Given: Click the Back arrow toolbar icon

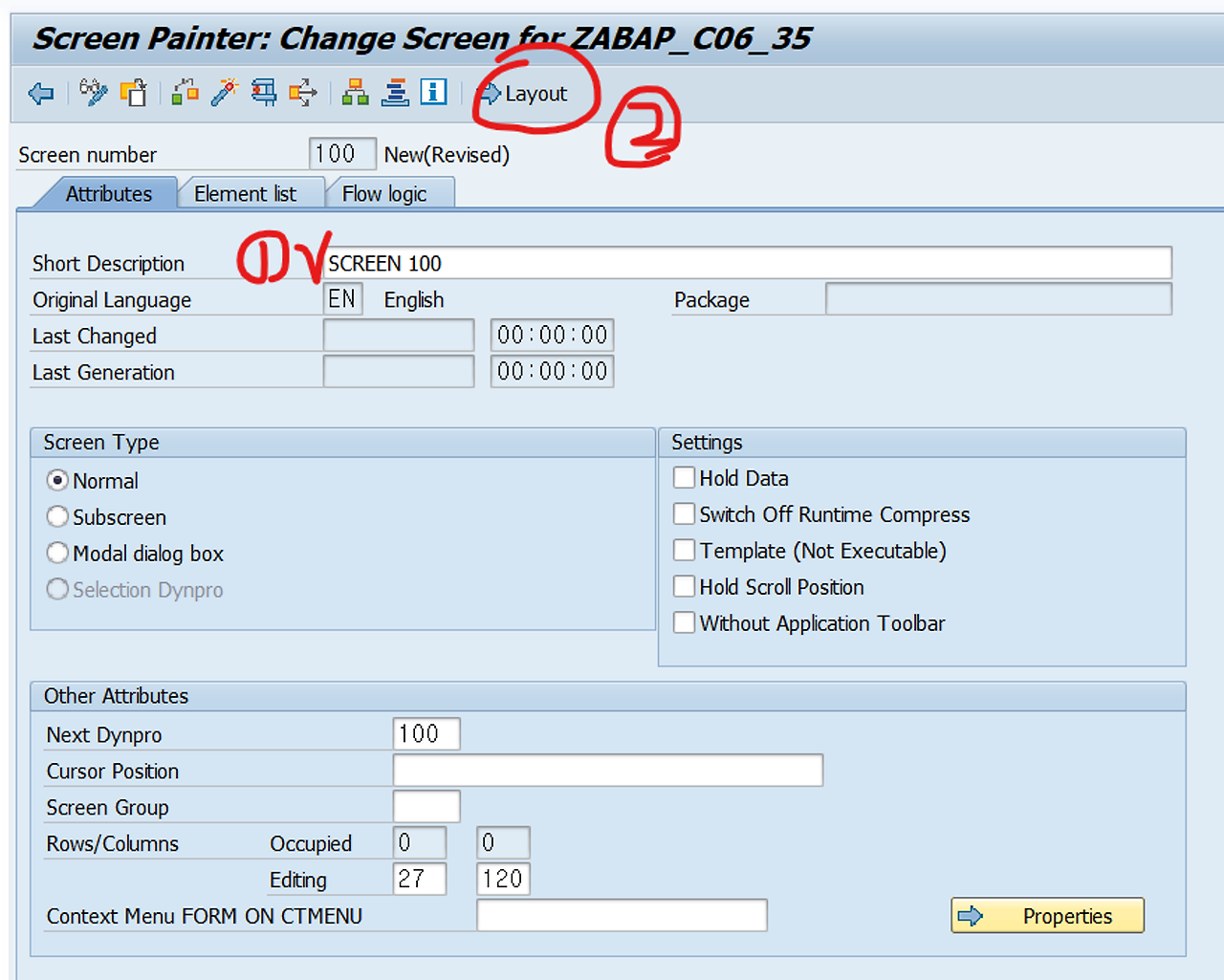Looking at the screenshot, I should 40,93.
